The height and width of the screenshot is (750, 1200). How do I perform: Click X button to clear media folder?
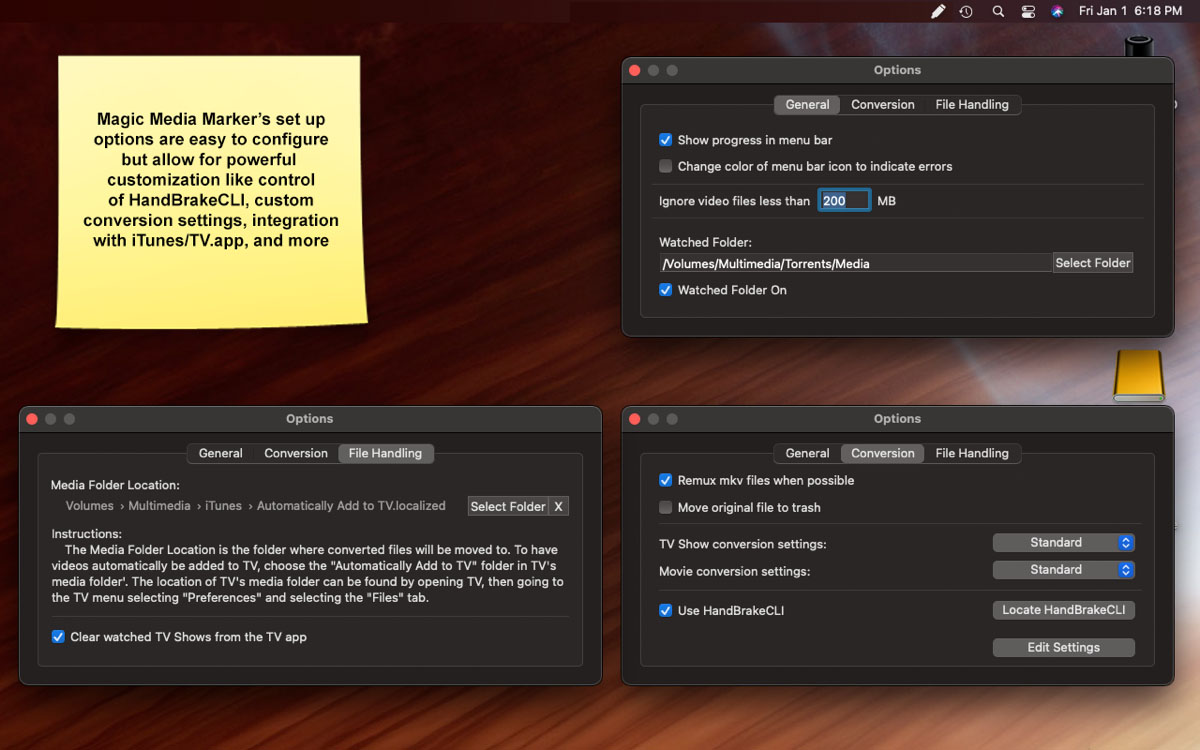click(558, 506)
